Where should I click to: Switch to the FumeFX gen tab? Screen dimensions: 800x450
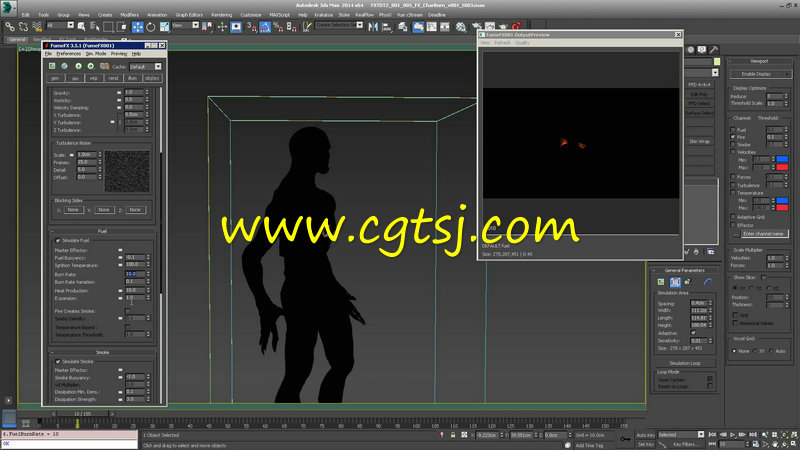[55, 78]
